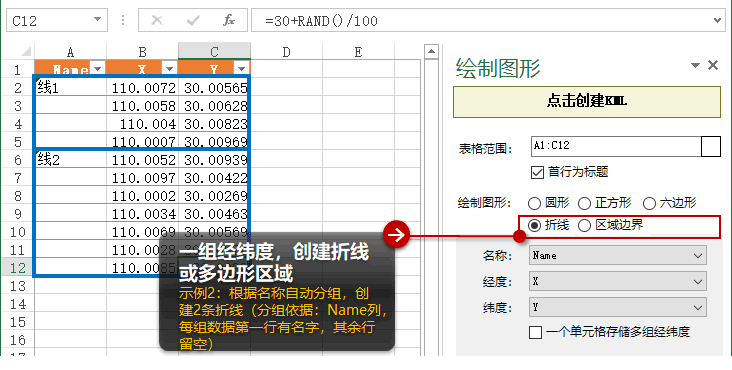Click cell containing 线2

70,160
